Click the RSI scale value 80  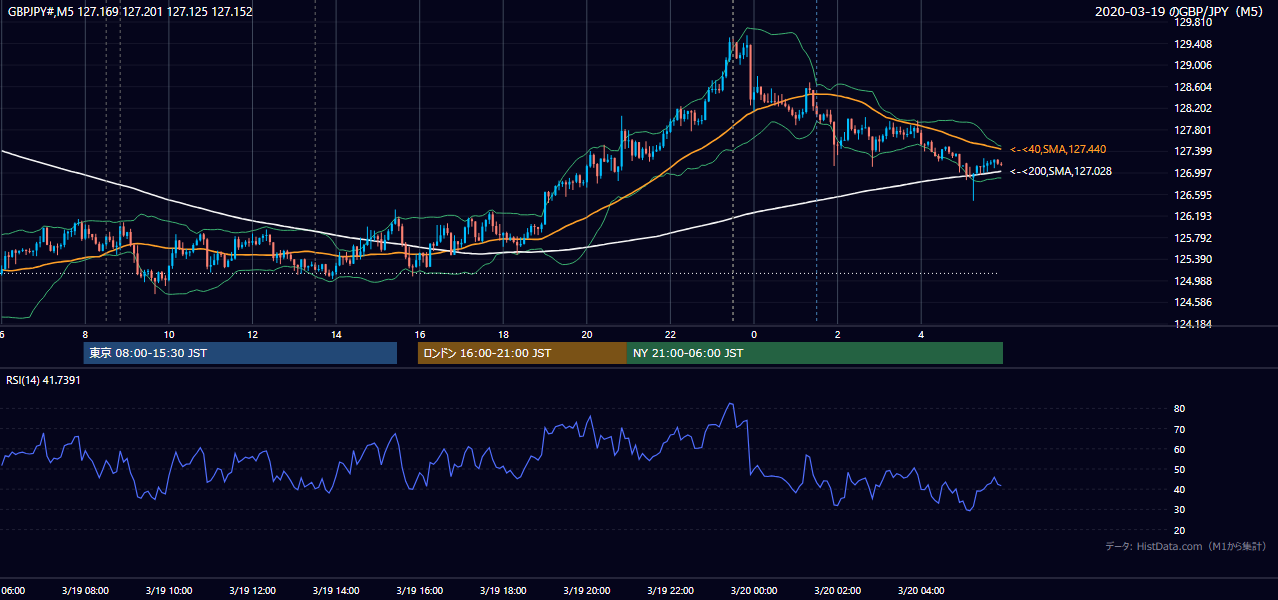point(1180,409)
